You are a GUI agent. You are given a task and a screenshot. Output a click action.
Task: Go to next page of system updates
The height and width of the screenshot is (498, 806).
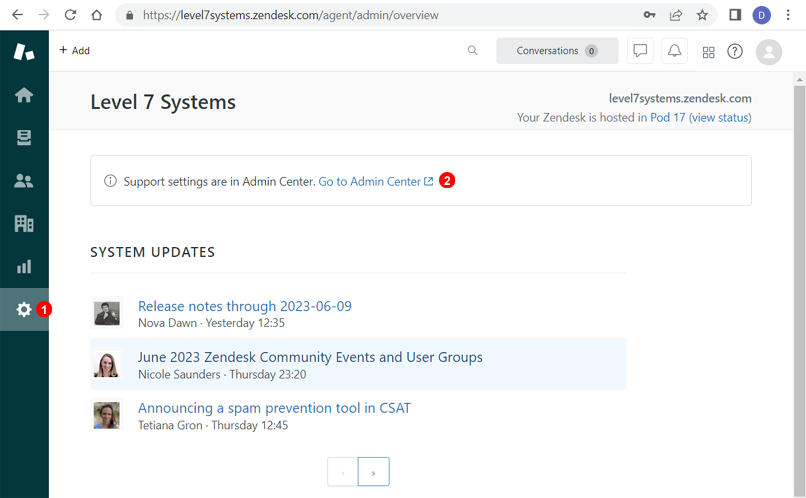click(x=374, y=472)
